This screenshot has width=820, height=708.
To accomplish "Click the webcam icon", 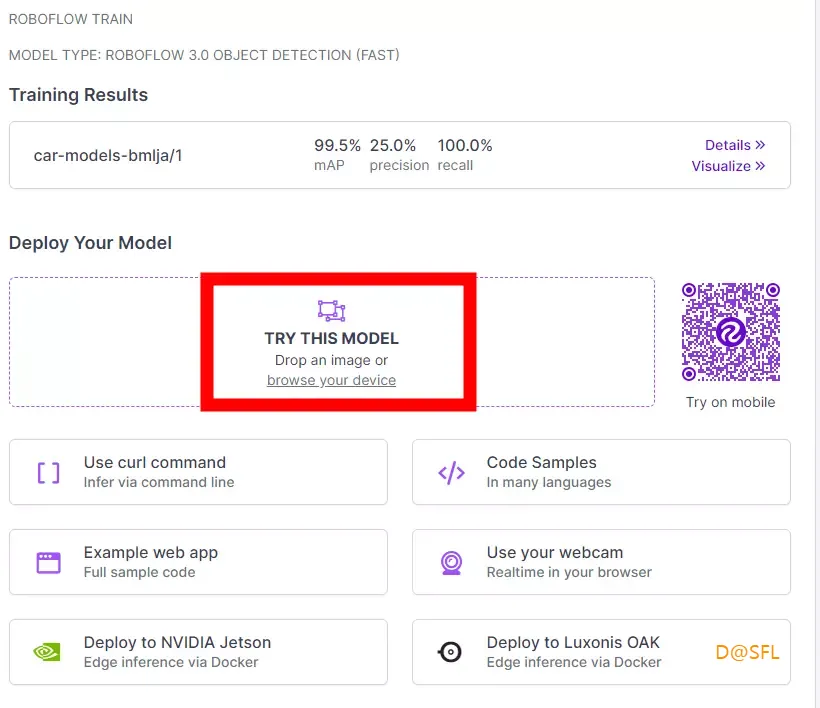I will coord(451,563).
